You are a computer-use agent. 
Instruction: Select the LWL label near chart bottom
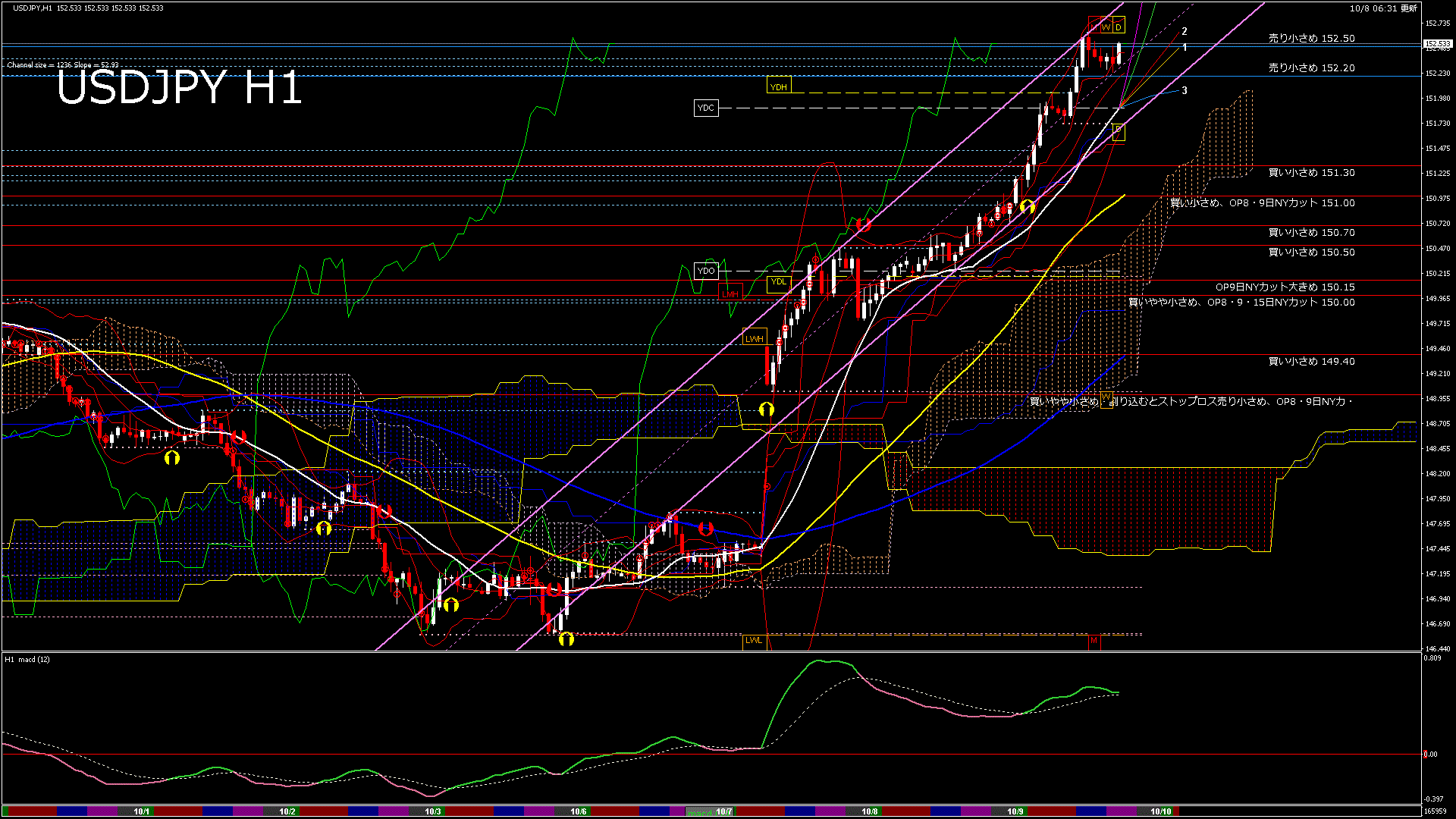(x=753, y=640)
